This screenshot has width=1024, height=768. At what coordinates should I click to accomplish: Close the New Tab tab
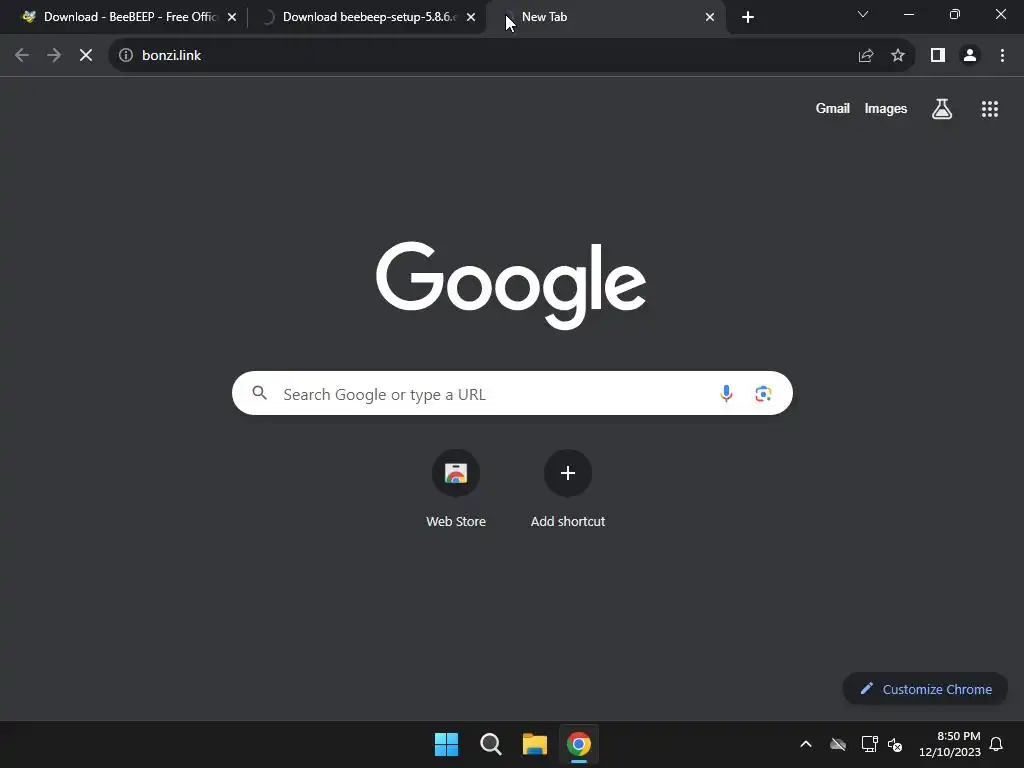point(710,17)
